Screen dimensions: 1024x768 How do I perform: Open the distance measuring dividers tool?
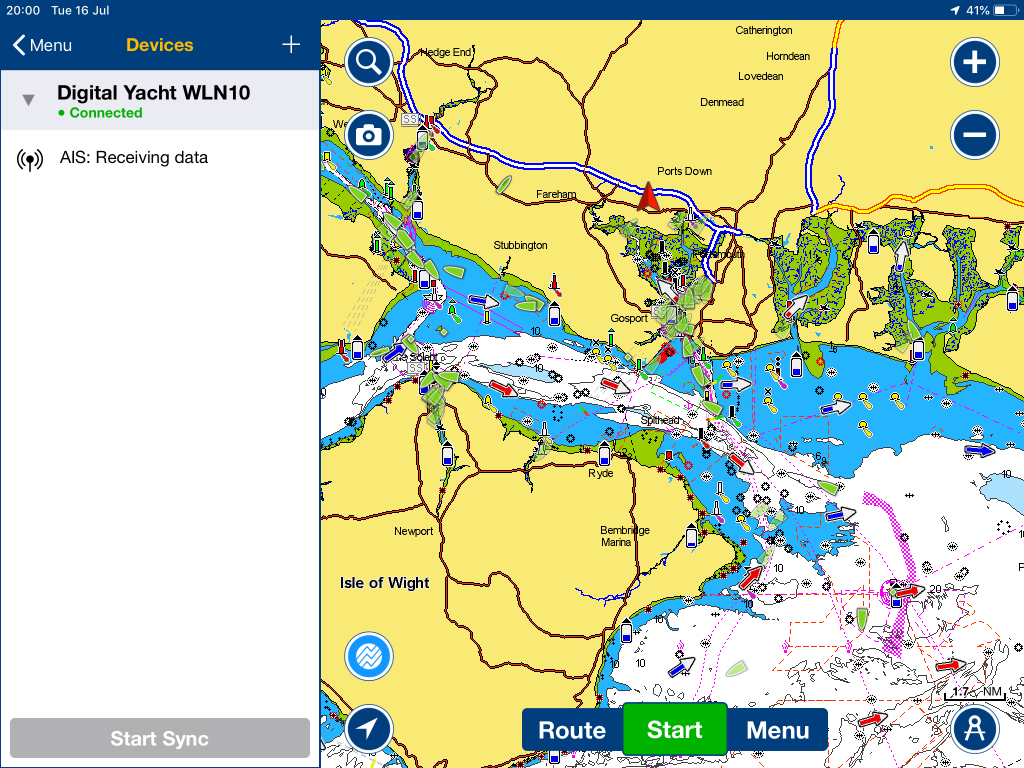pyautogui.click(x=974, y=728)
